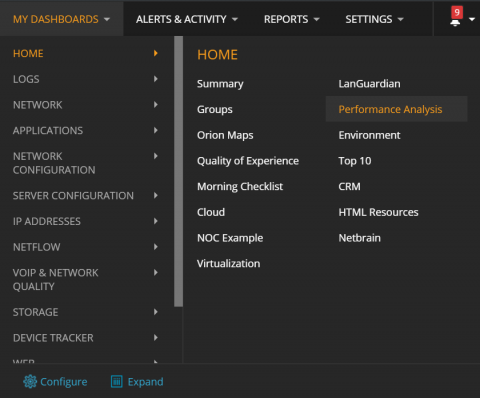
Task: Open the MY DASHBOARDS dropdown
Action: click(x=61, y=19)
